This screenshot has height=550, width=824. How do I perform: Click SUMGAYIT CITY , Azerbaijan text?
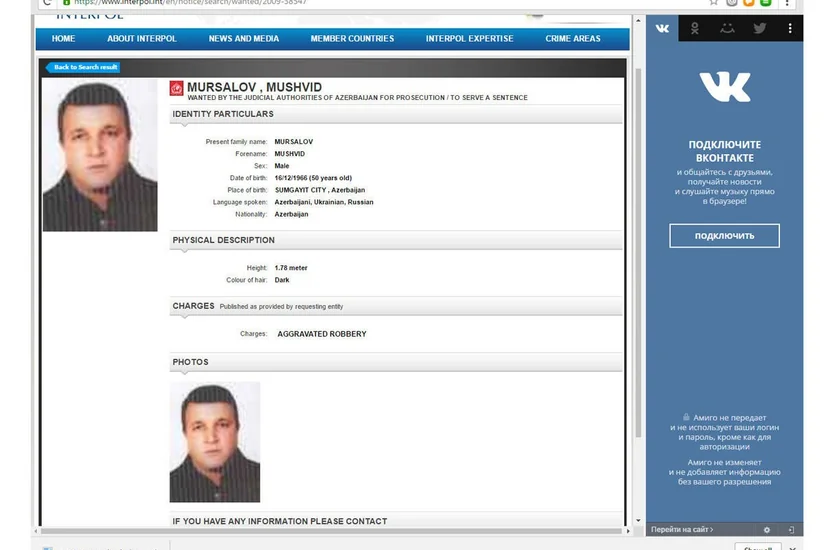320,190
